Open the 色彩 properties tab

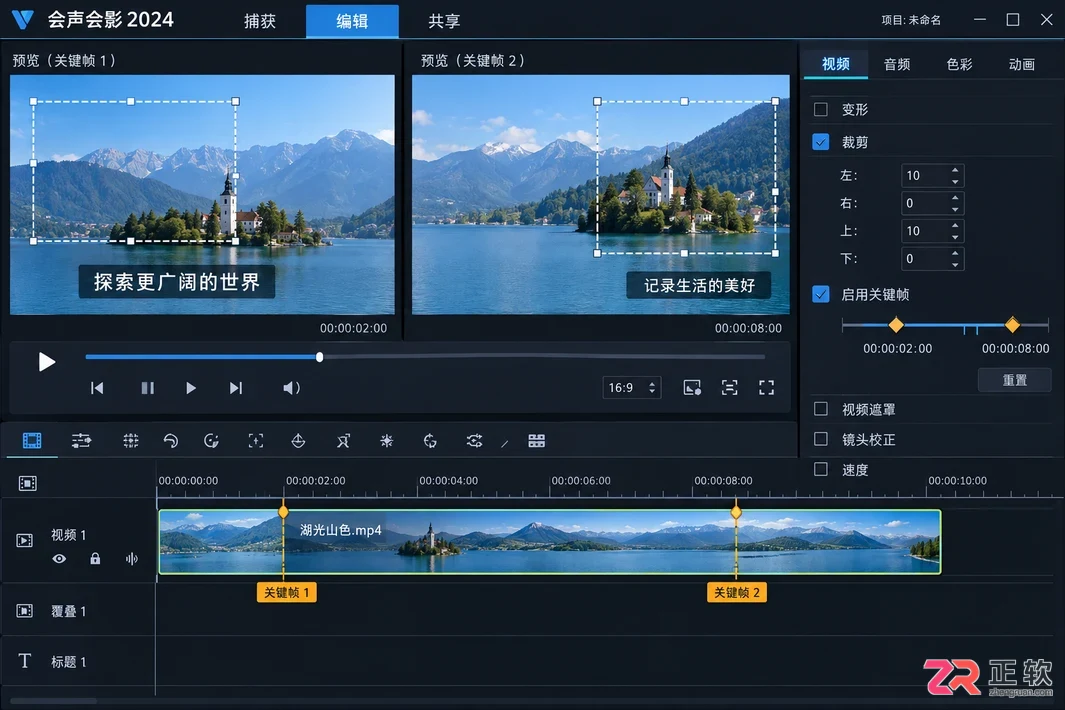(x=960, y=65)
